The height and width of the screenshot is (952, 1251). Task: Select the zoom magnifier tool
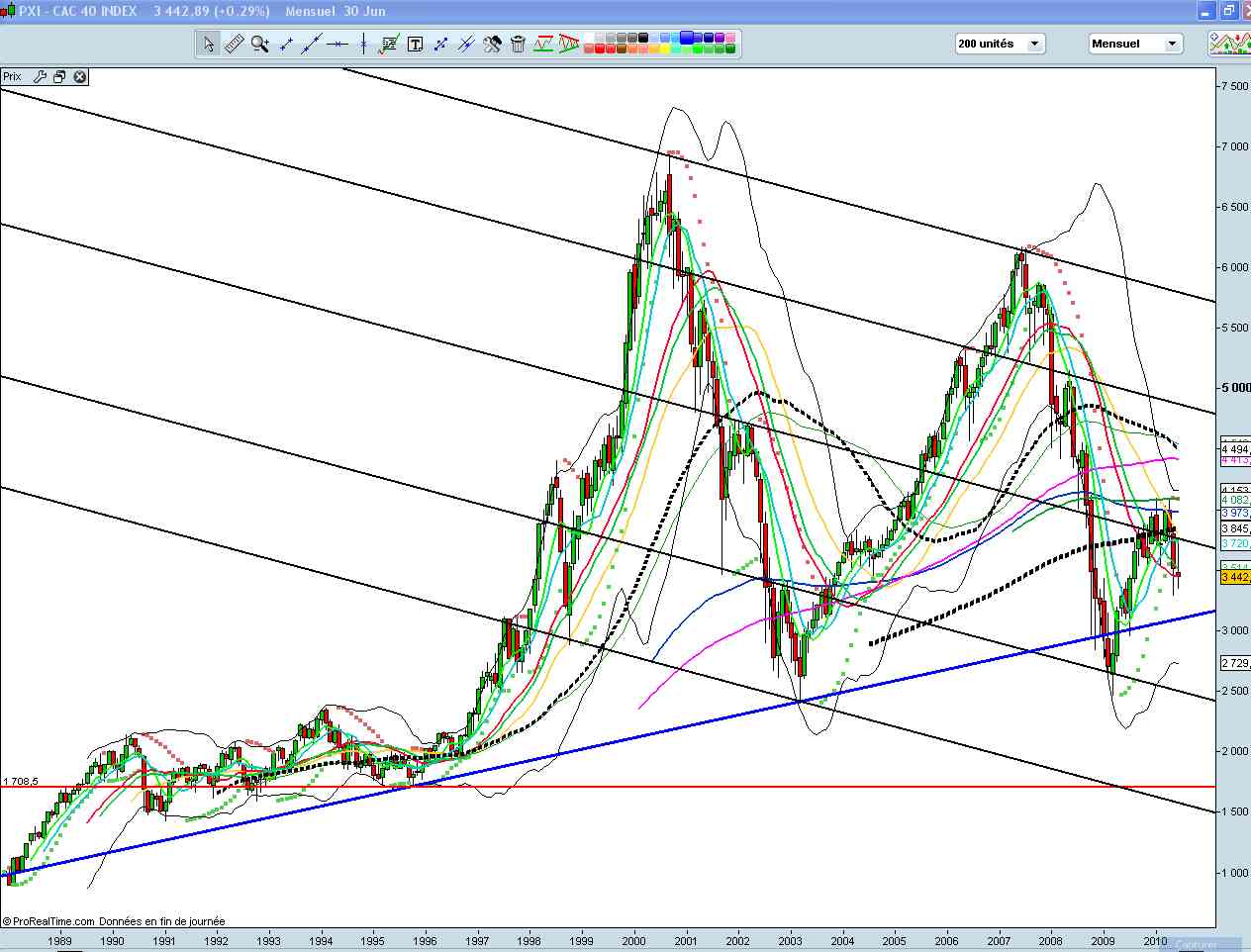(259, 44)
